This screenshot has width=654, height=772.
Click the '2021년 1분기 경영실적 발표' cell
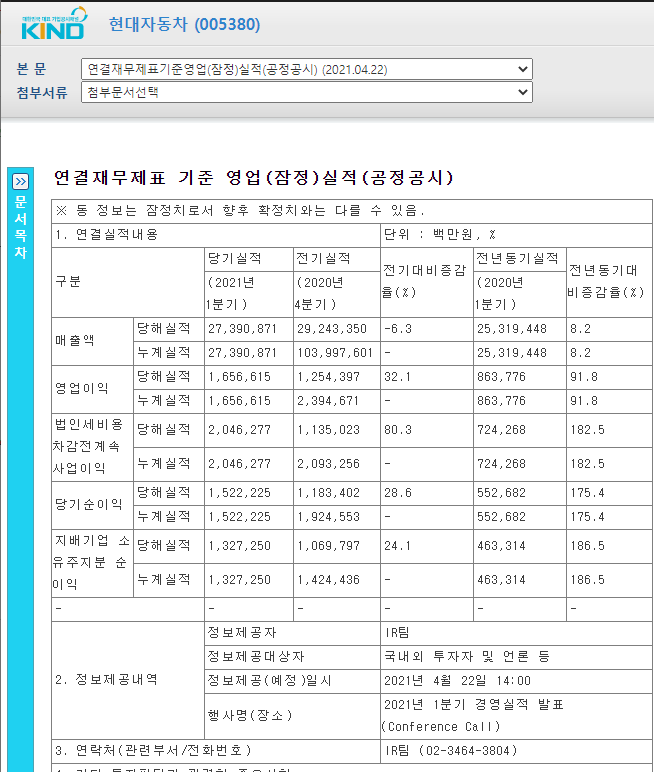516,716
